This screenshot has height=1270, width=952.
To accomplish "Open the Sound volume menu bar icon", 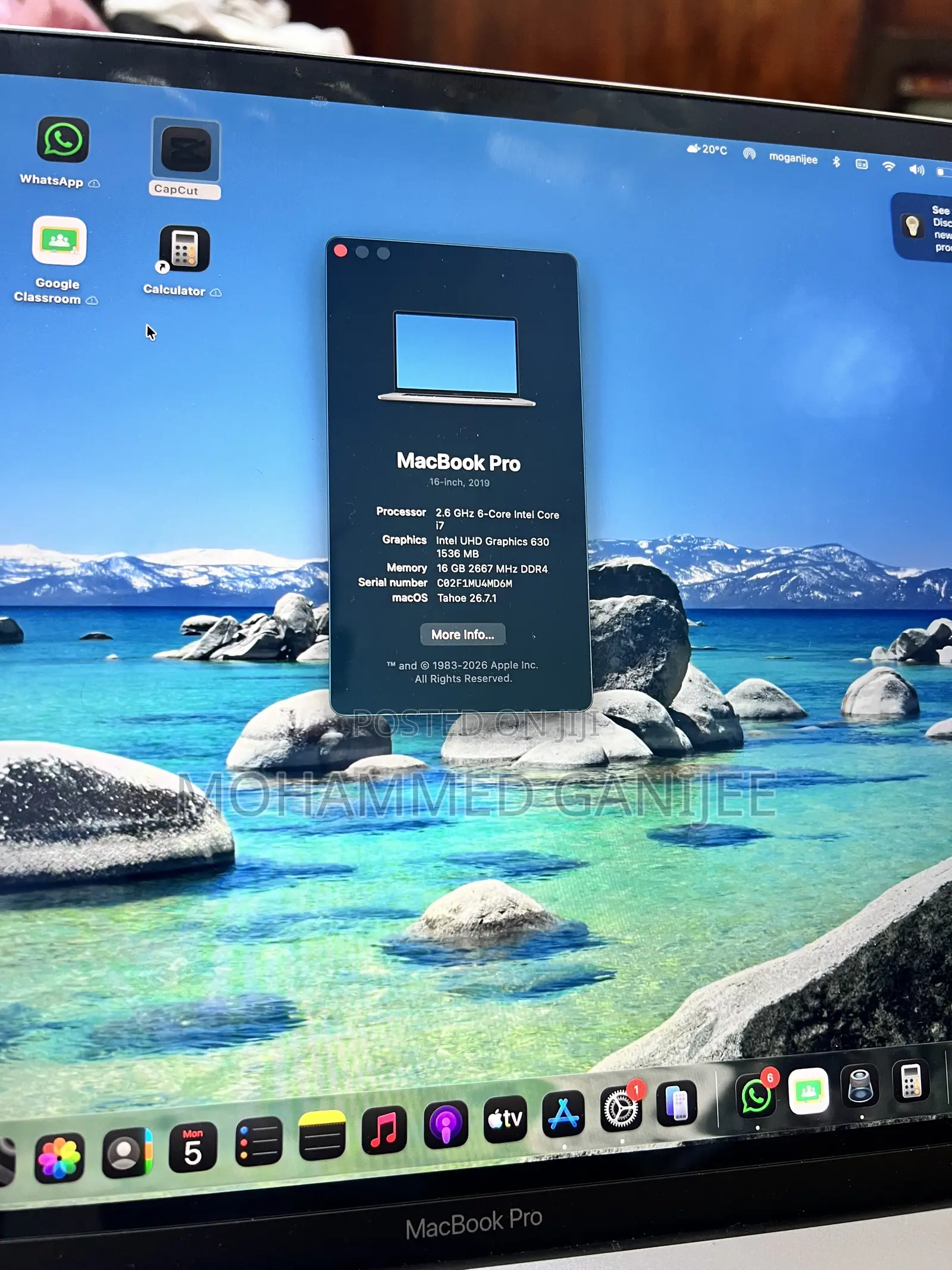I will tap(917, 170).
